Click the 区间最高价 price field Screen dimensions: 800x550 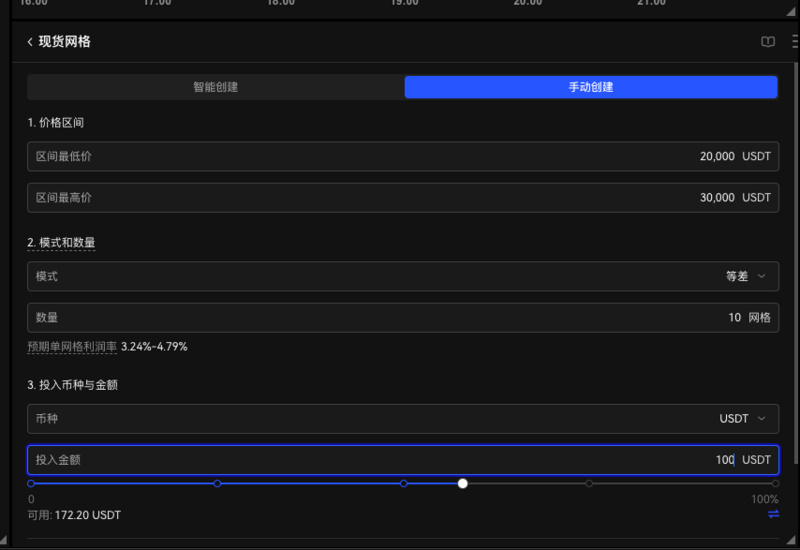pos(402,198)
